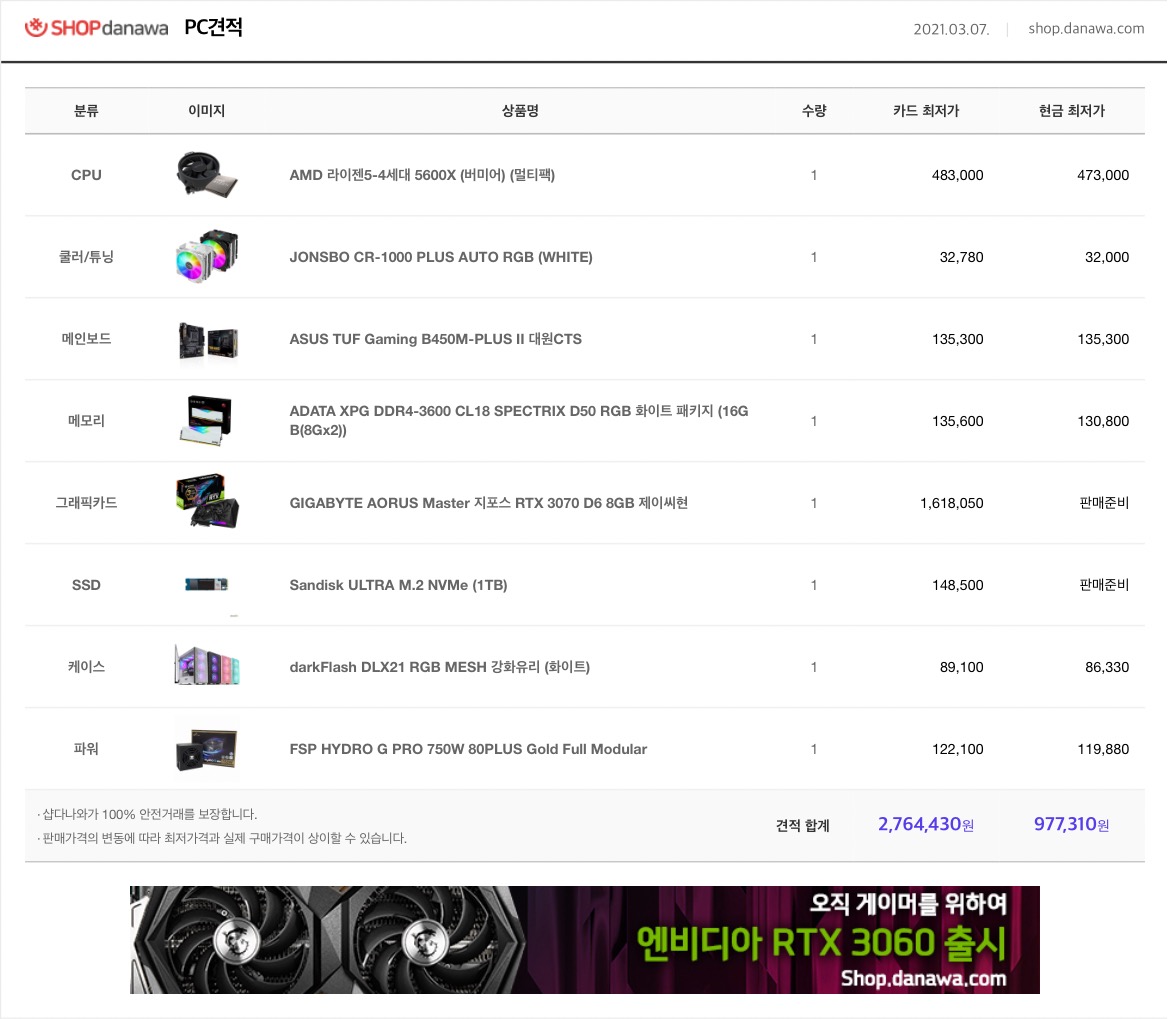Click the 판매가격의 변동 price notice

coord(222,838)
